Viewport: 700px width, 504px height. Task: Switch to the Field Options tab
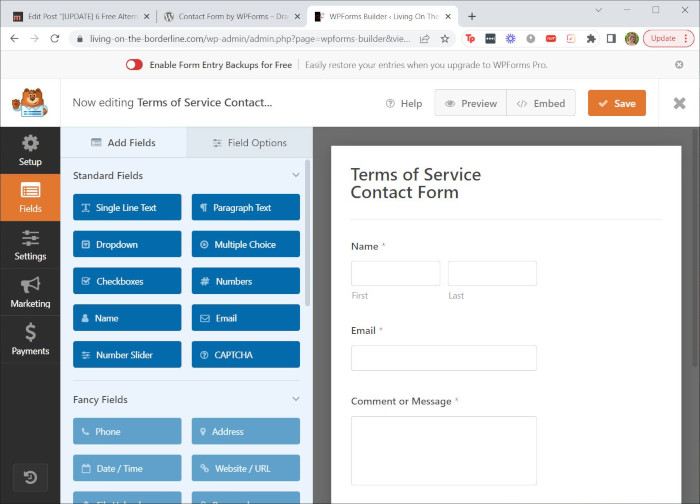tap(249, 143)
